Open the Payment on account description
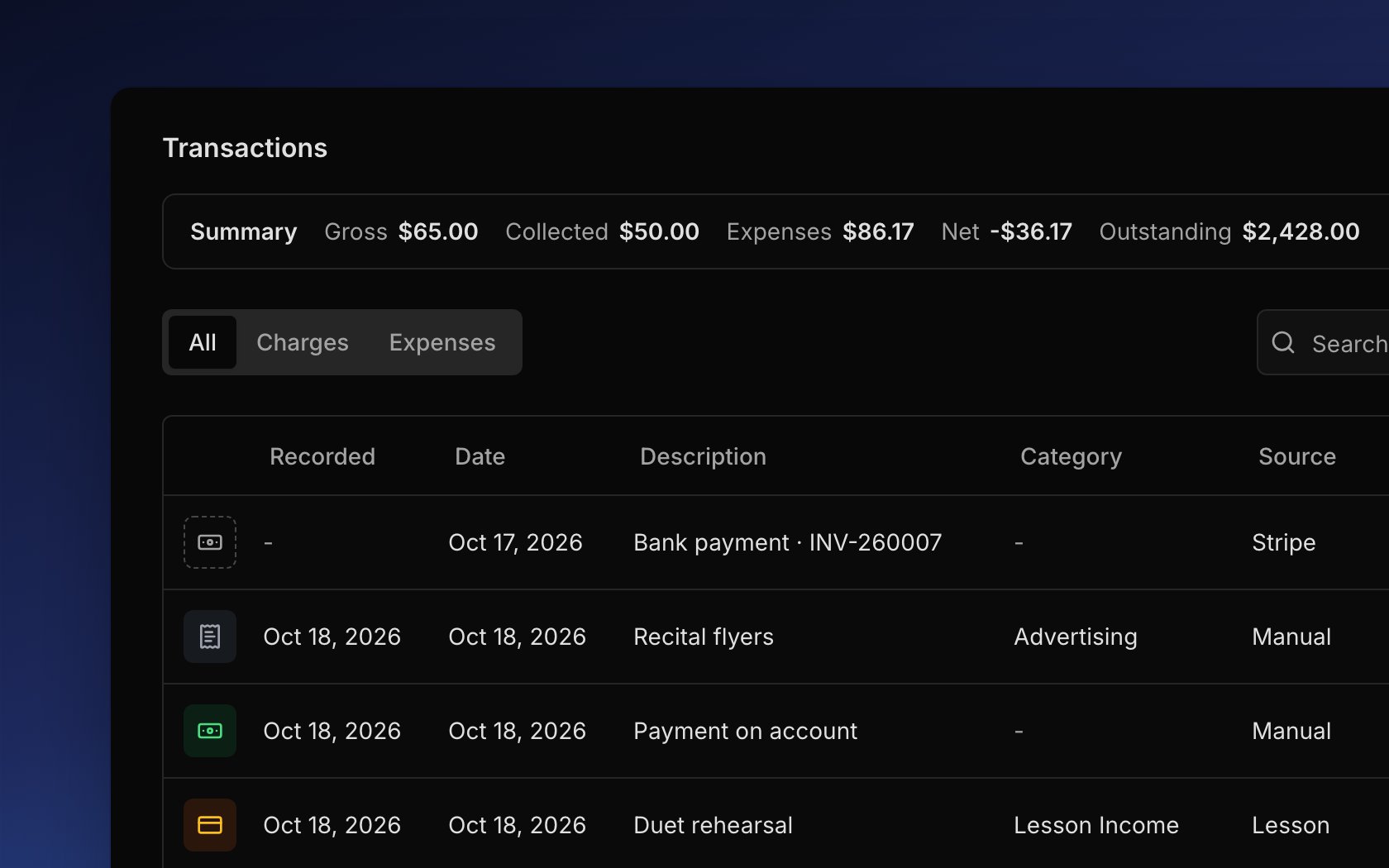 click(745, 731)
